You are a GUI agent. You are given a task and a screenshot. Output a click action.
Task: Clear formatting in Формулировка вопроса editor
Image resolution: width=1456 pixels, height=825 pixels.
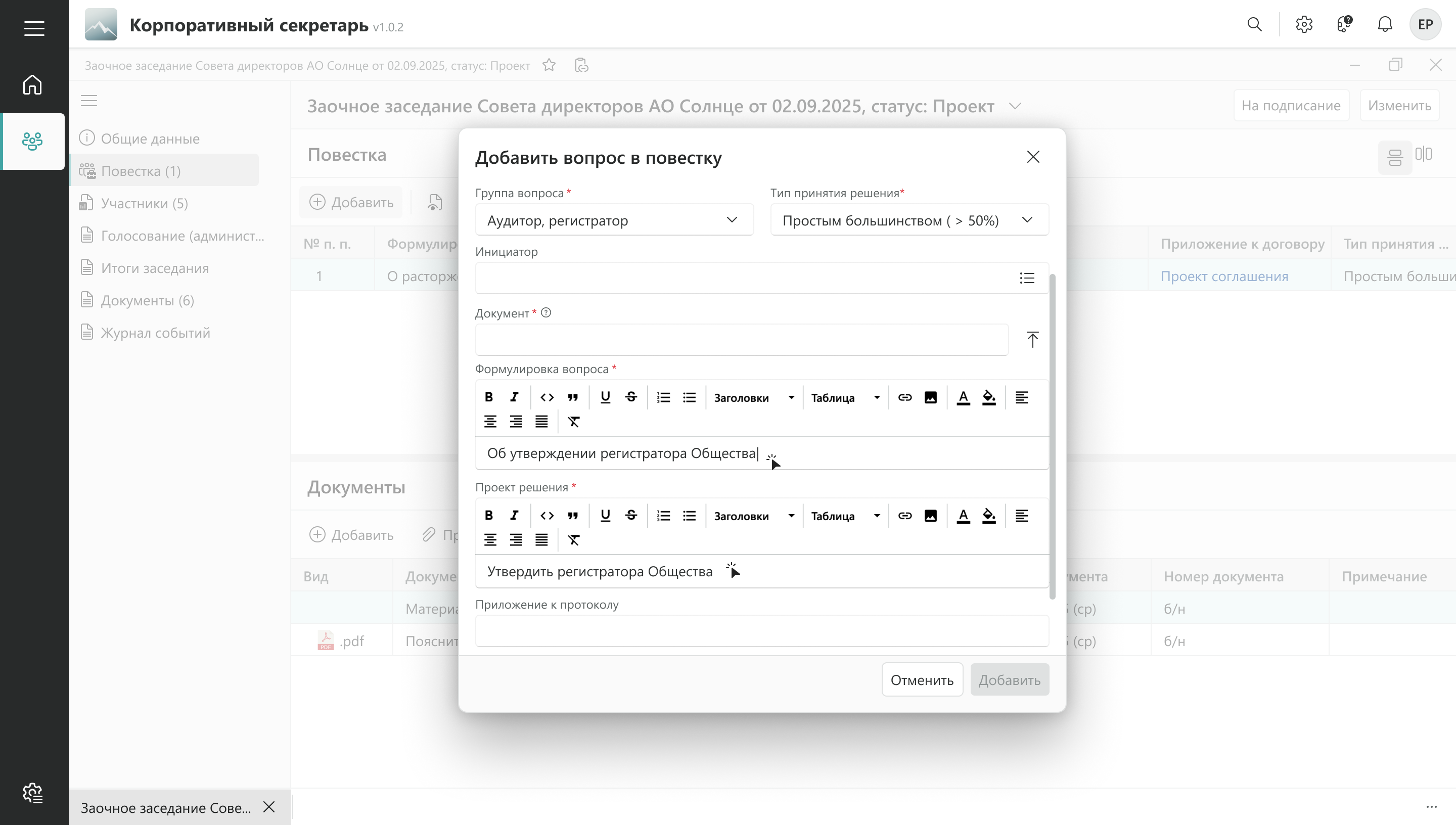point(573,422)
